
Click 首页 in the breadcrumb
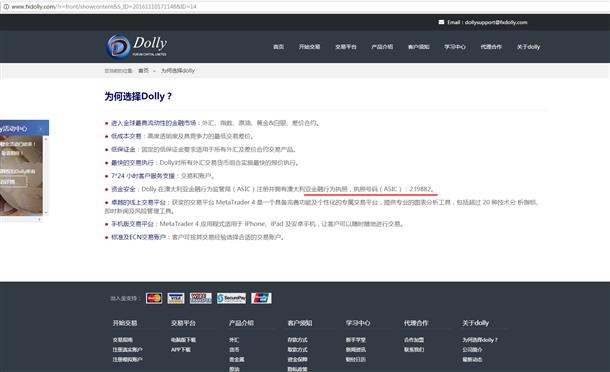pos(144,70)
